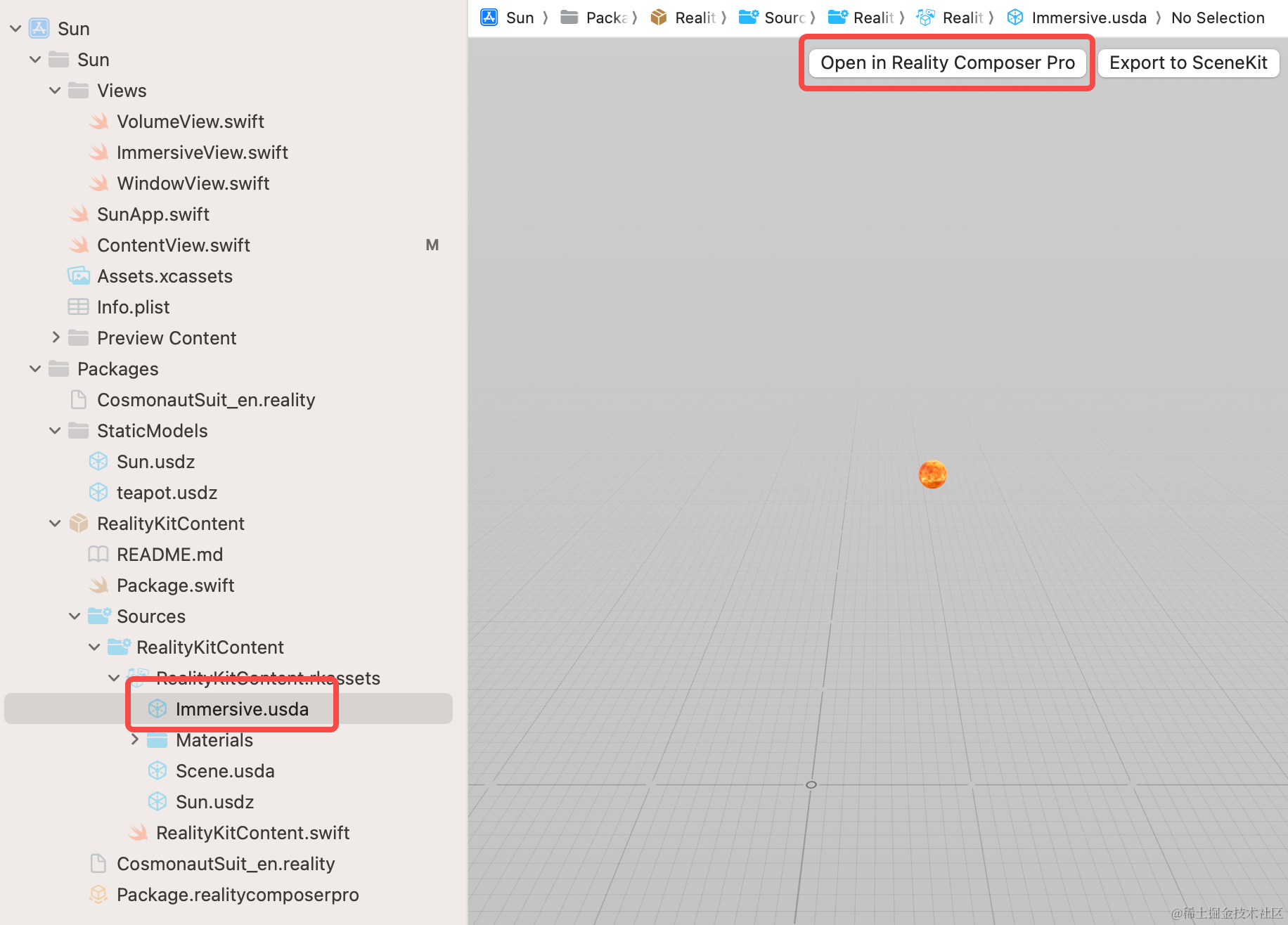Click the Preview Content folder icon

click(79, 338)
